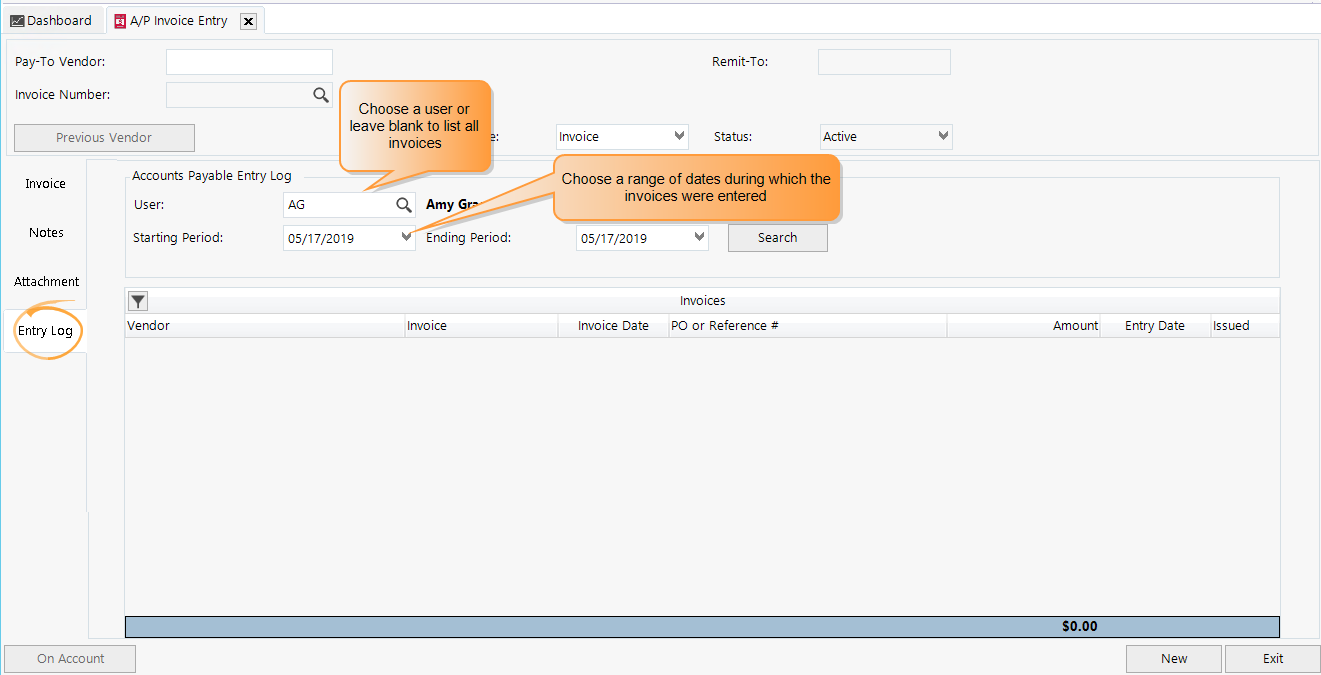1321x675 pixels.
Task: Select the Invoice sidebar tab
Action: [x=45, y=183]
